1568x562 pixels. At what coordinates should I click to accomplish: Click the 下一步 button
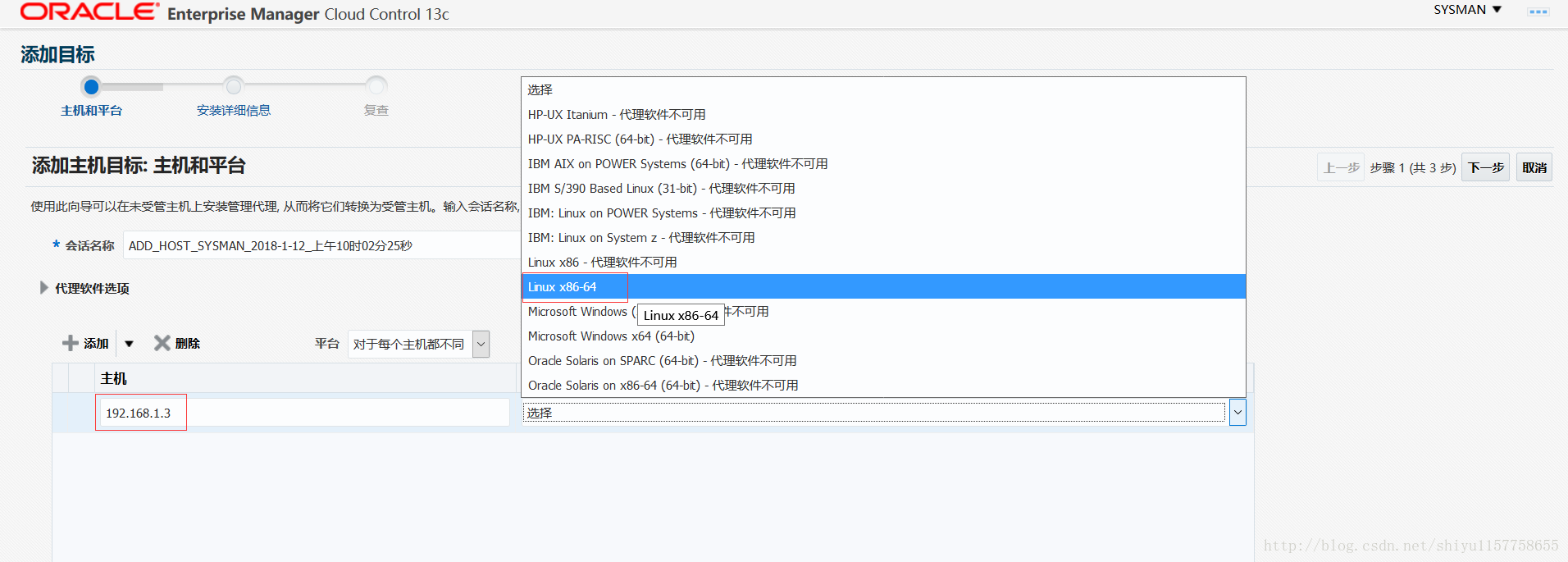[1485, 167]
